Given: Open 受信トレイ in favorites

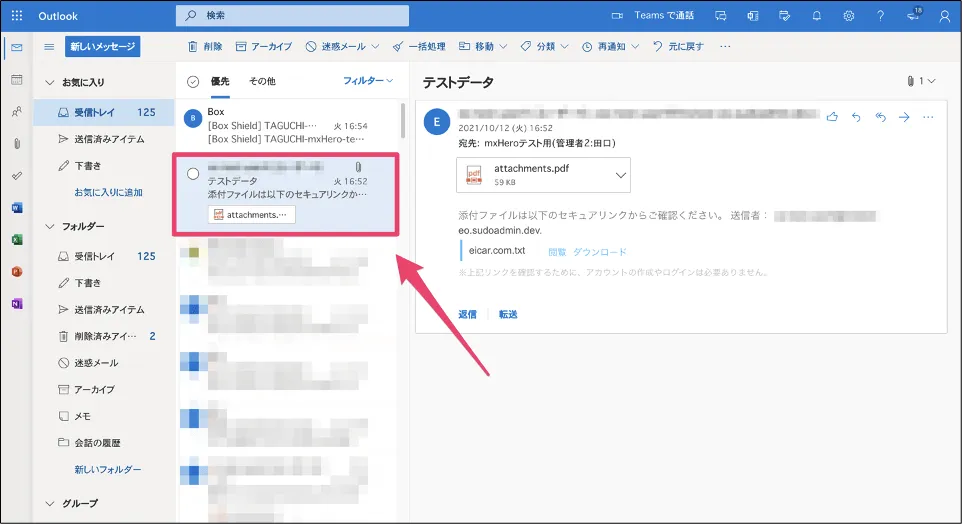Looking at the screenshot, I should coord(104,112).
